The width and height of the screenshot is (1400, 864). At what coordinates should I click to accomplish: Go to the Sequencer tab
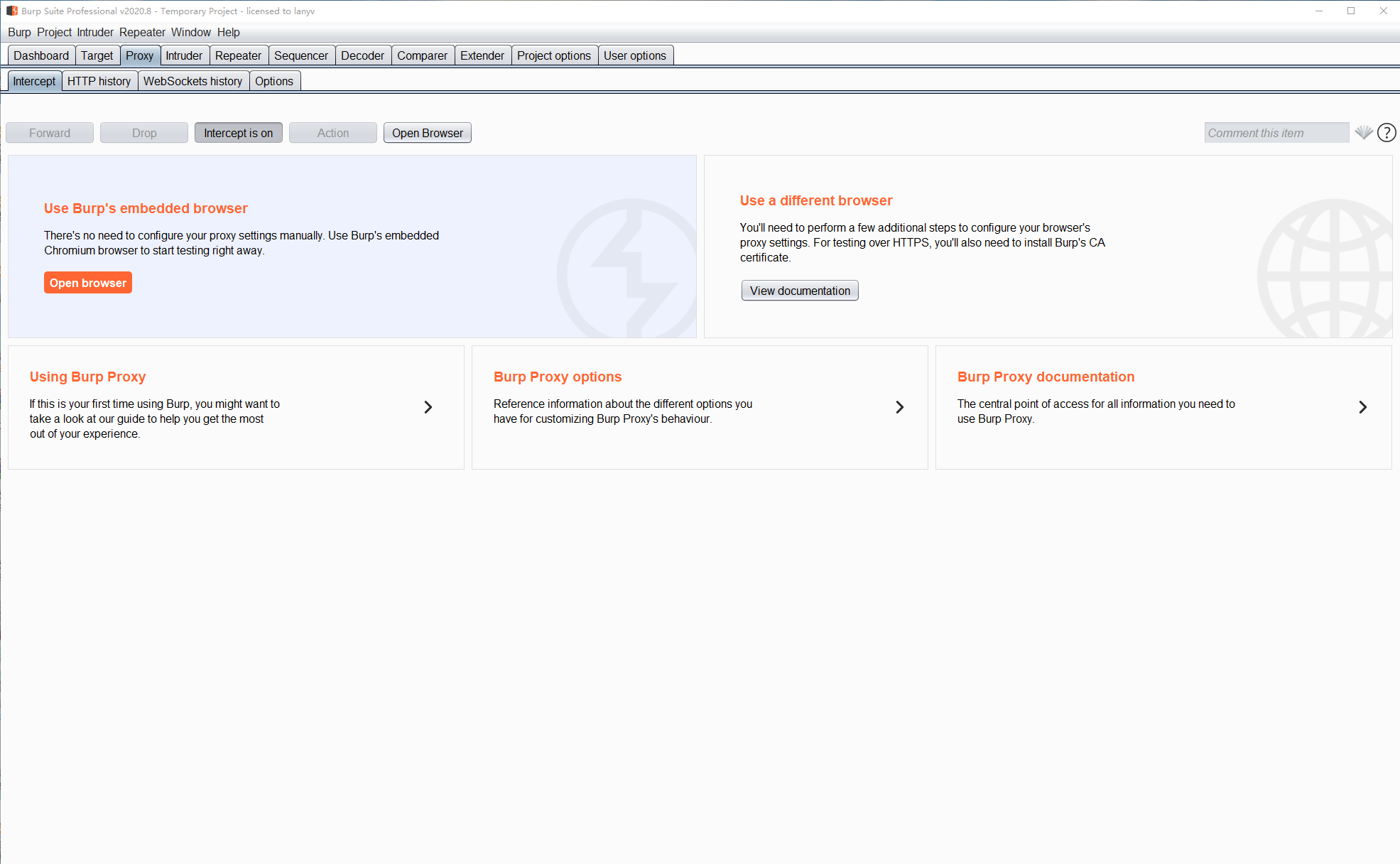[x=301, y=55]
